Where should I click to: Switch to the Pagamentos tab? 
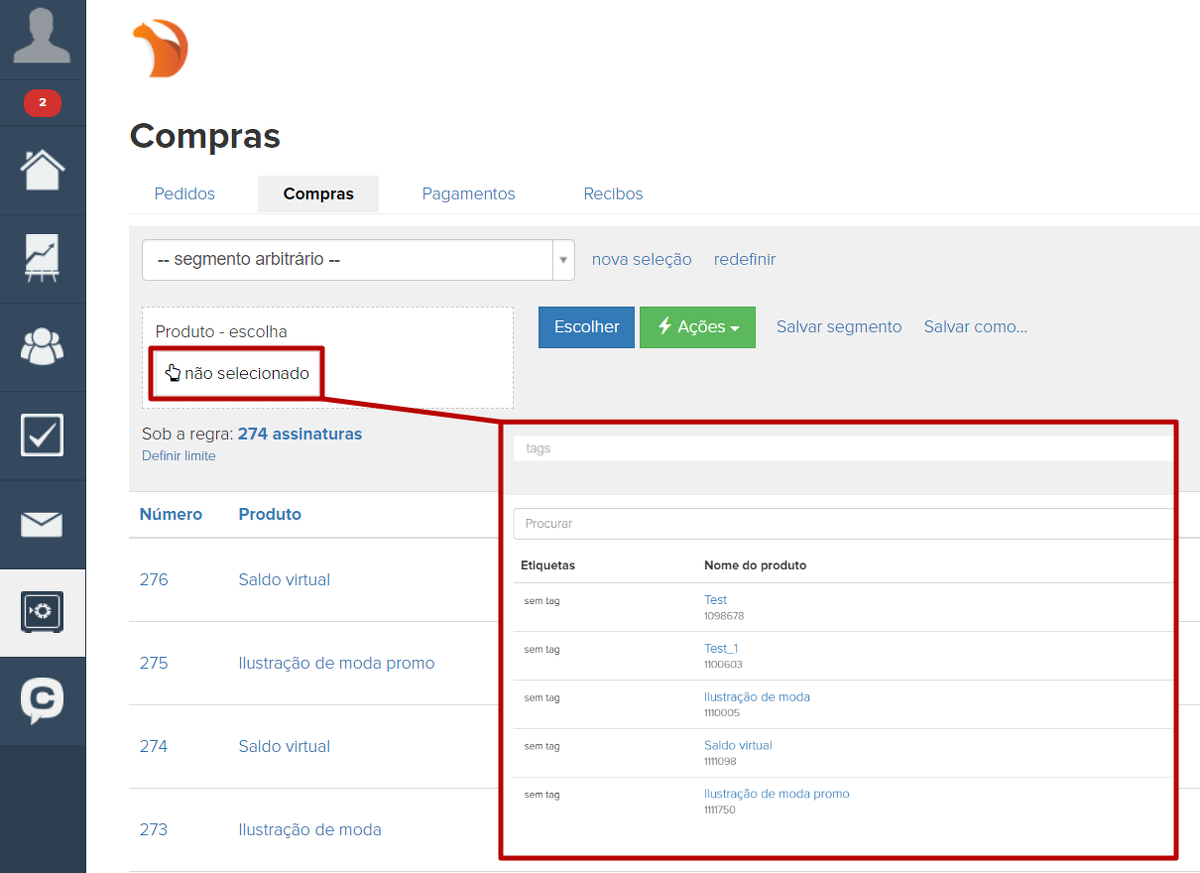pyautogui.click(x=468, y=194)
